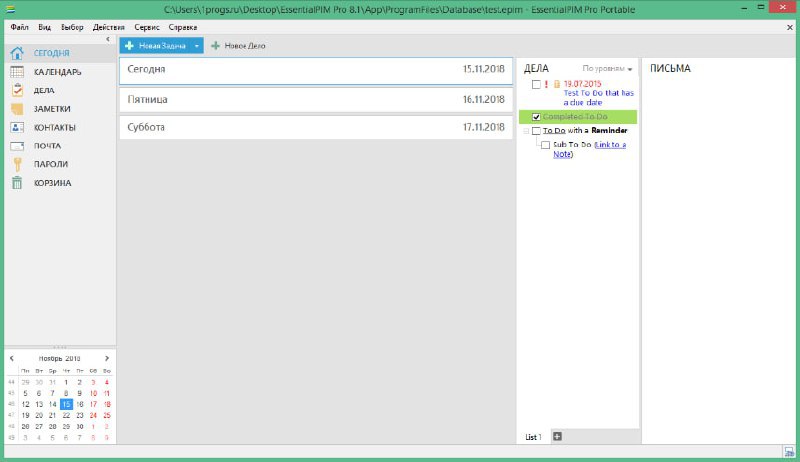Open the Сегодня home icon in sidebar
Image resolution: width=800 pixels, height=462 pixels.
[x=17, y=53]
